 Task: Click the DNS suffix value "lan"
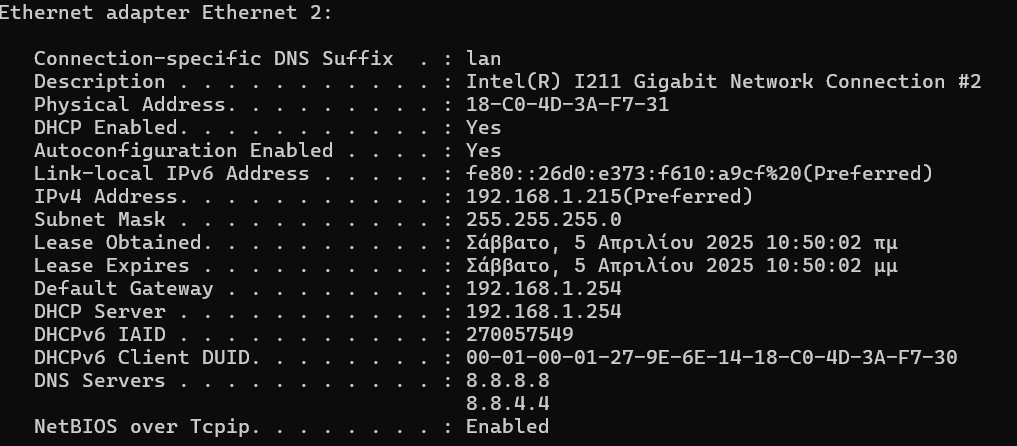pos(484,59)
